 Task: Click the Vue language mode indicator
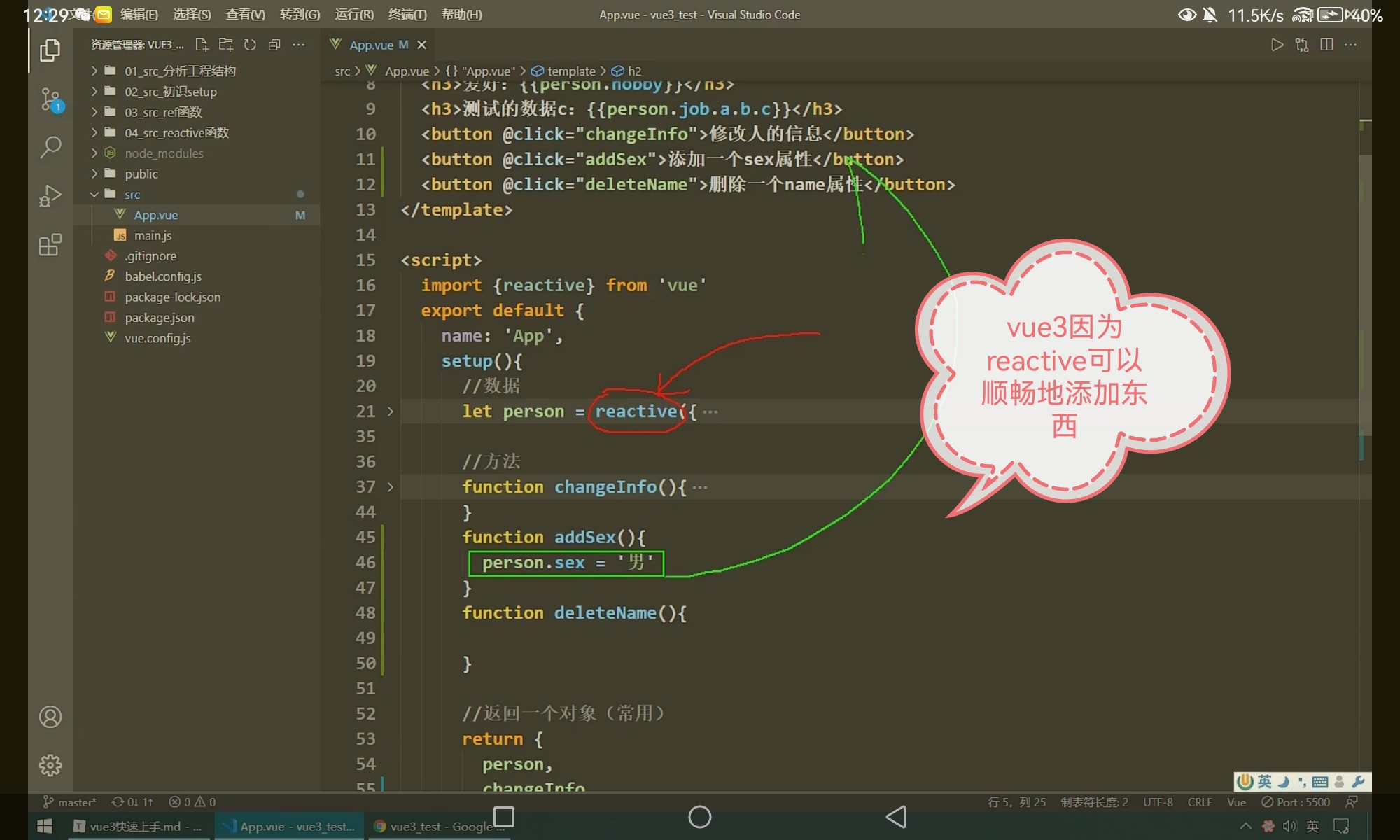[1236, 802]
